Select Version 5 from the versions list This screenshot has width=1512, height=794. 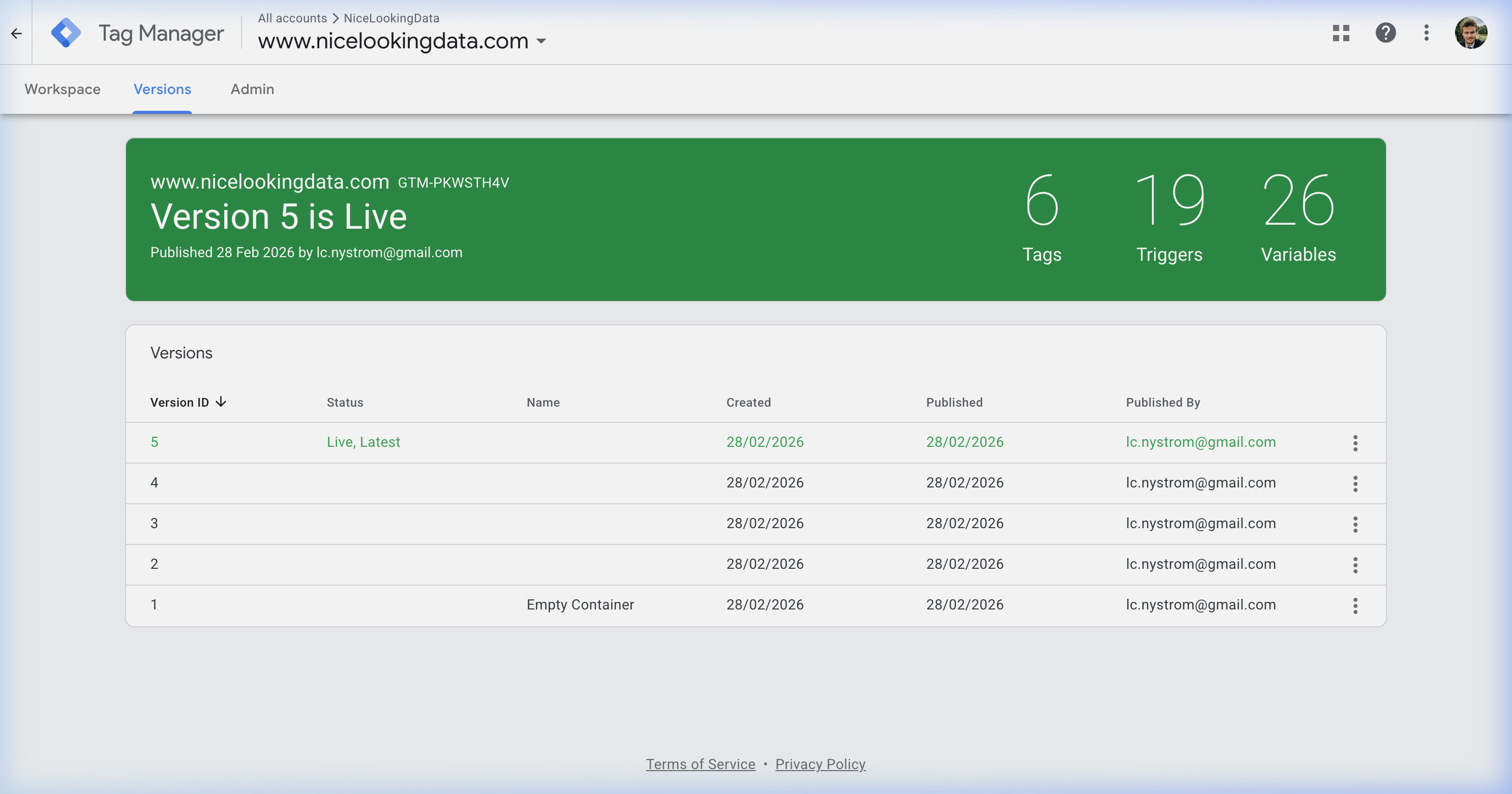pyautogui.click(x=155, y=442)
